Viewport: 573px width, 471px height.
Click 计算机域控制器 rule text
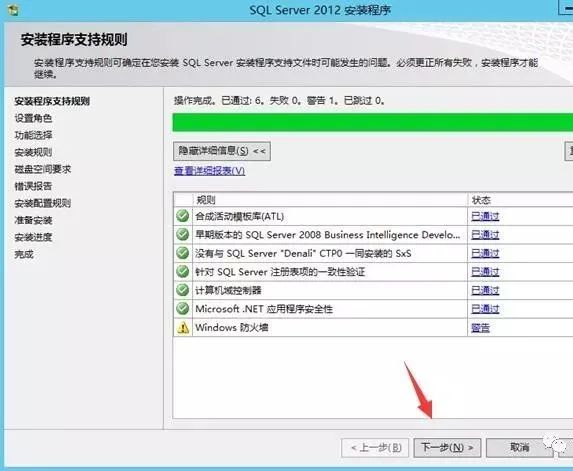click(x=228, y=290)
